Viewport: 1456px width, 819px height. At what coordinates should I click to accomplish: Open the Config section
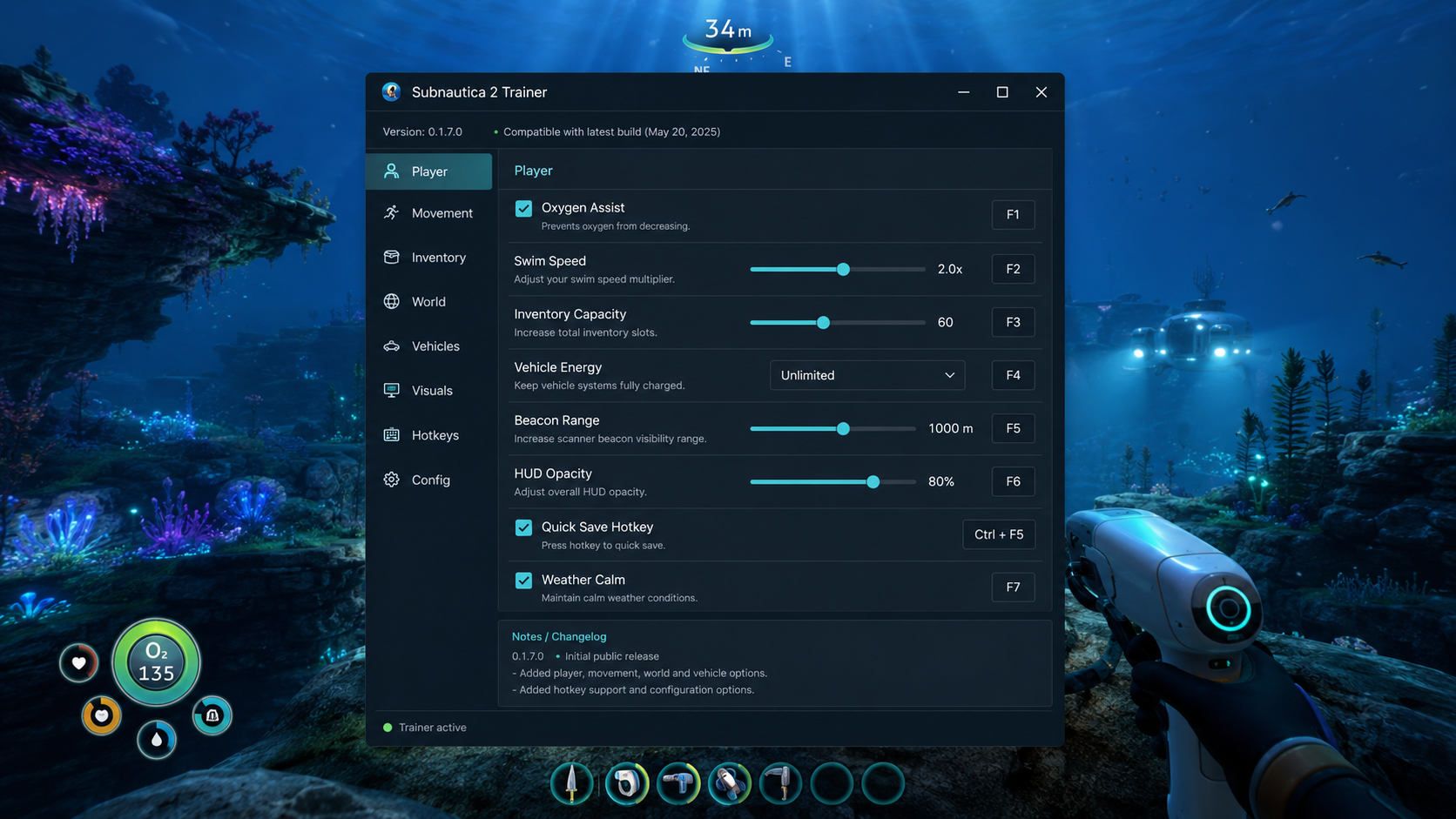428,480
